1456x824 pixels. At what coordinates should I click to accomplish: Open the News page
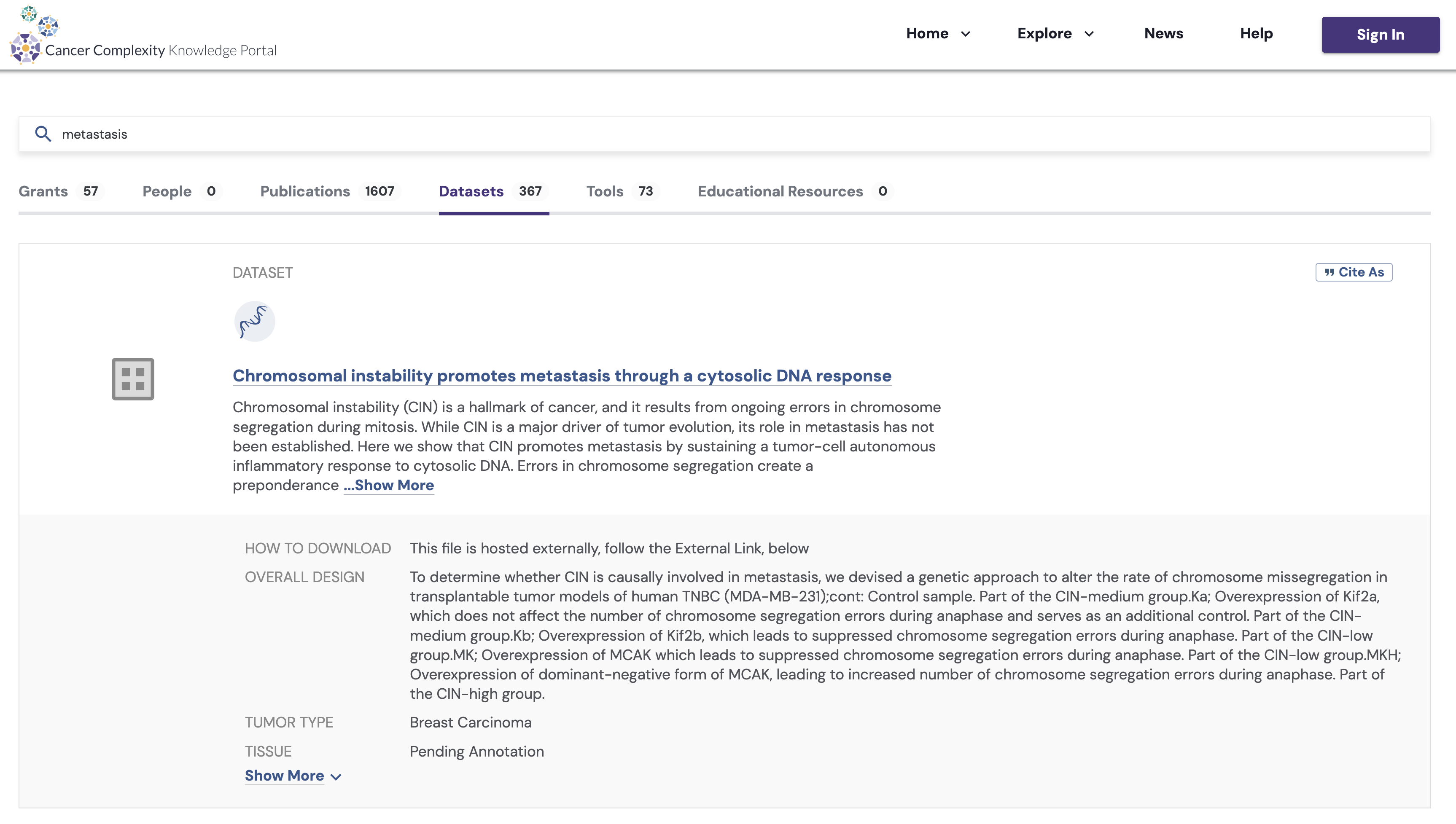(x=1163, y=34)
